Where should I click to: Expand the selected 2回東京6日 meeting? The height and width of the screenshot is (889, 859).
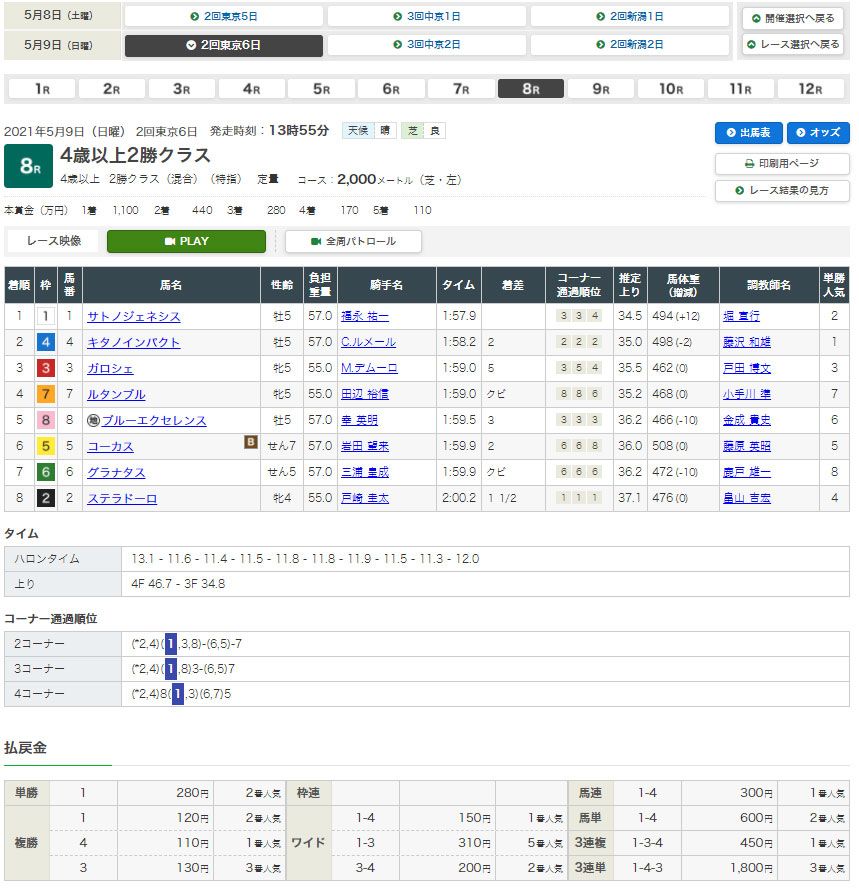tap(224, 45)
